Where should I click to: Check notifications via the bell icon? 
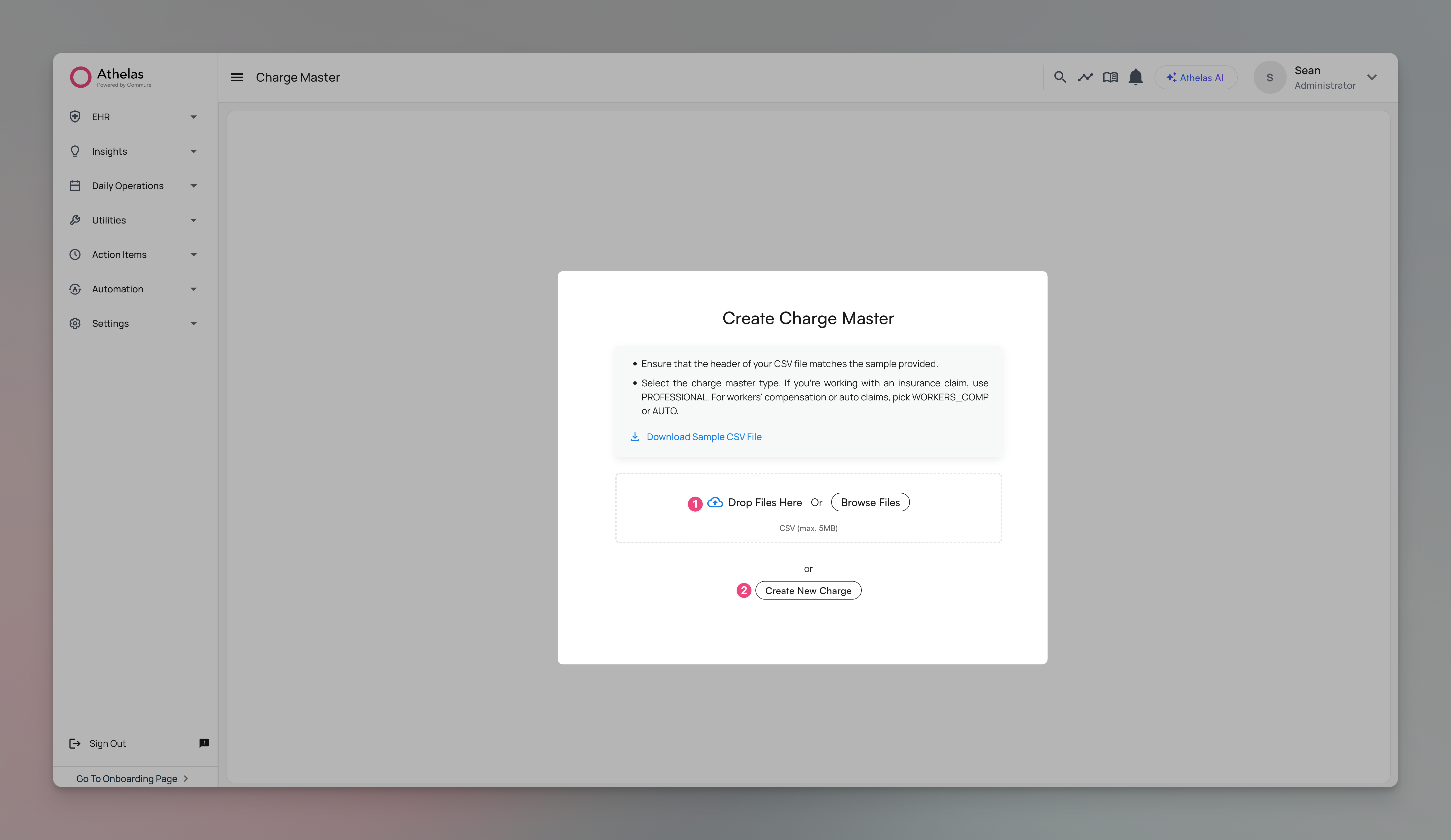tap(1135, 77)
